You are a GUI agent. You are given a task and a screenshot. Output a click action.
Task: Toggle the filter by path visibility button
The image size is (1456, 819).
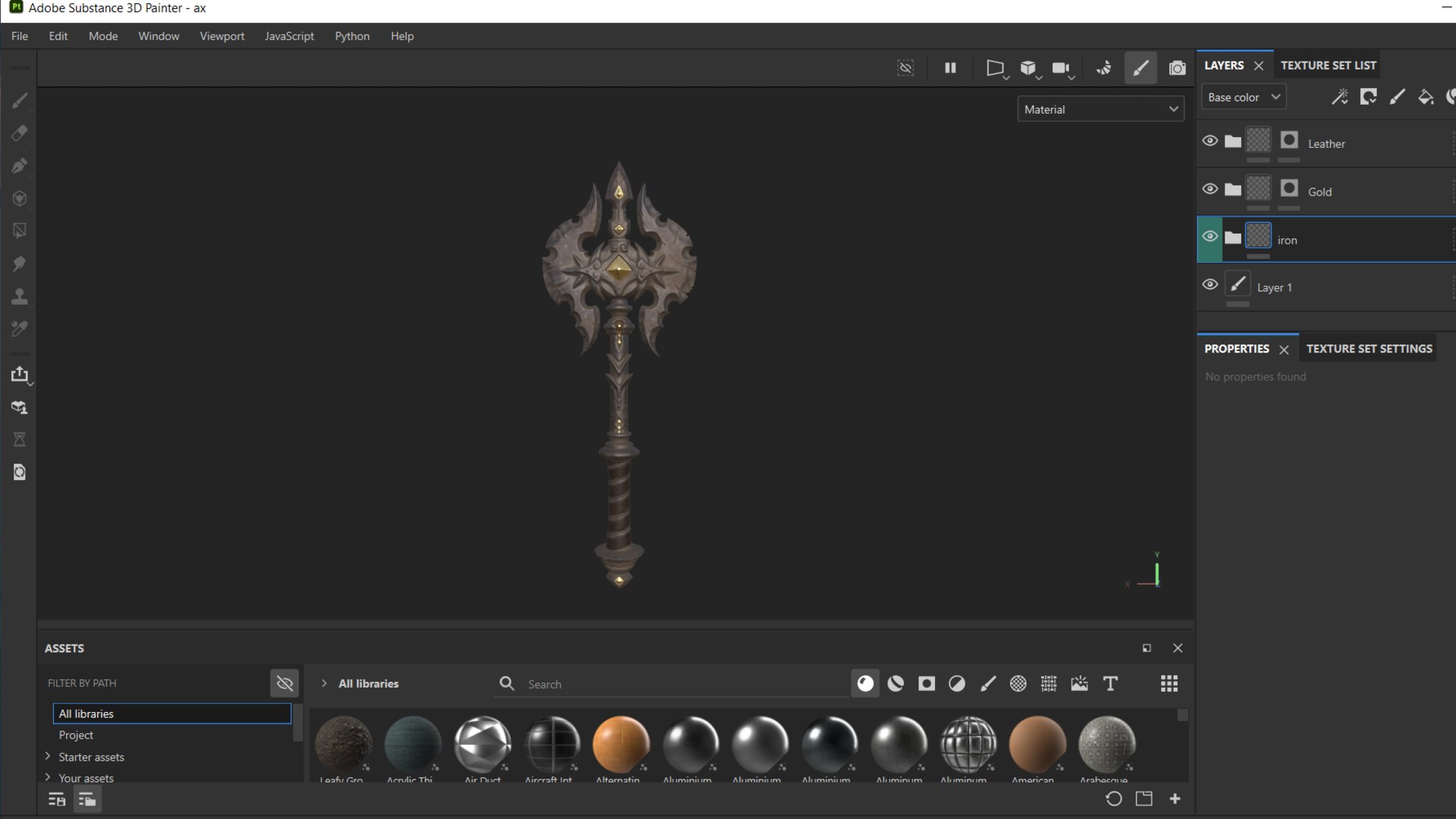coord(284,683)
